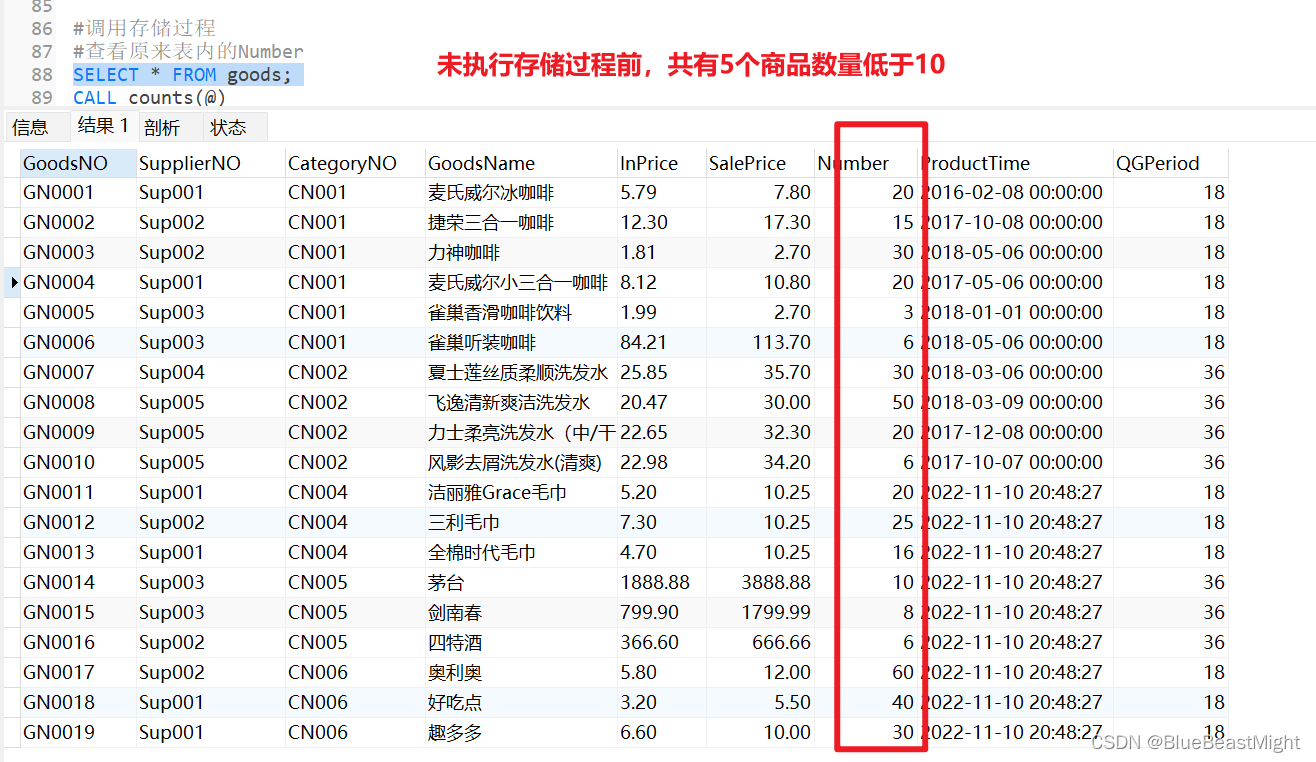Click goods name 麦氏威尔冰咖啡
1316x762 pixels.
491,192
